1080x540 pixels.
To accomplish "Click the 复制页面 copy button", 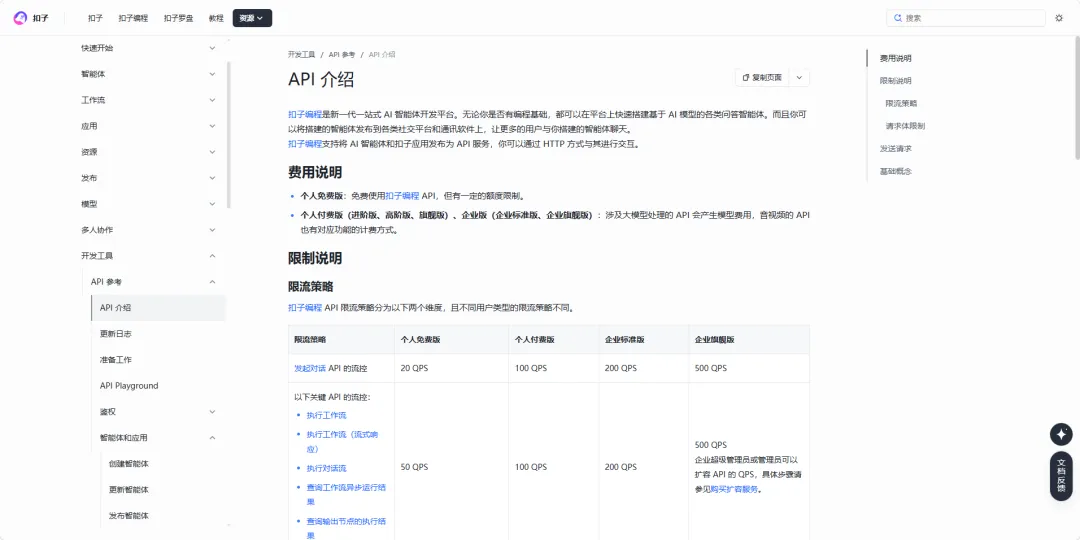I will [x=762, y=78].
